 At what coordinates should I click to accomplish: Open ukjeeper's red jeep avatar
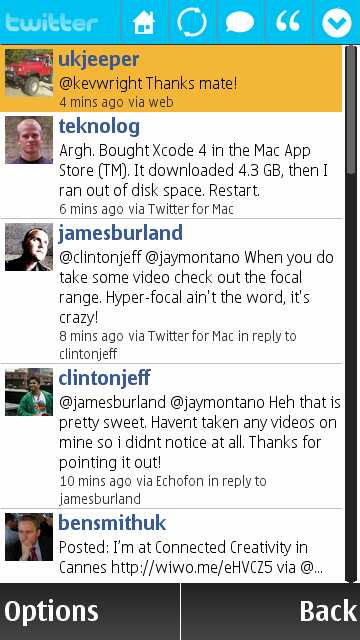pos(29,73)
